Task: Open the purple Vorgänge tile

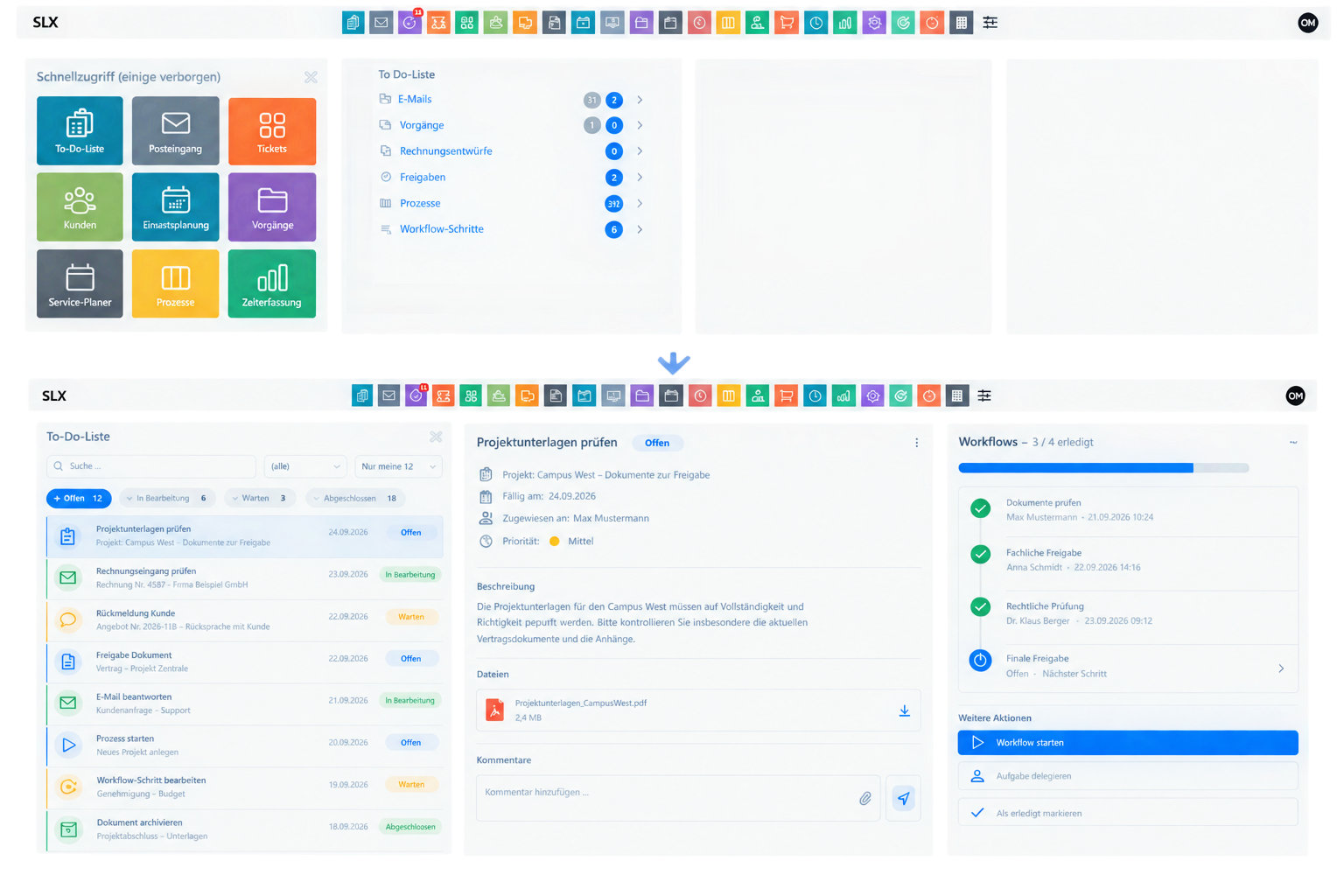Action: (x=272, y=206)
